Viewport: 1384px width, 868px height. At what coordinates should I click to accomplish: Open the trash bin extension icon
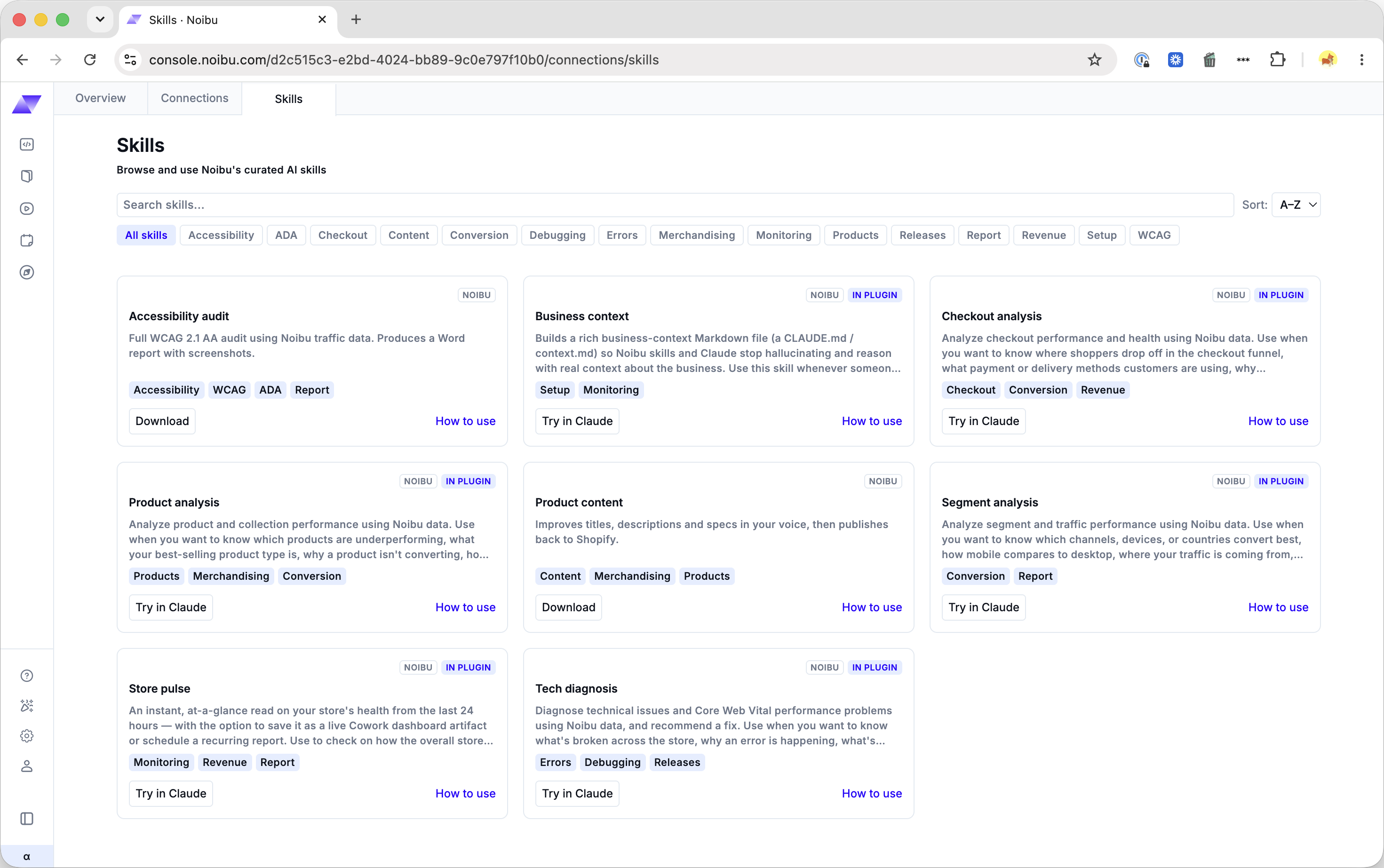[x=1209, y=60]
